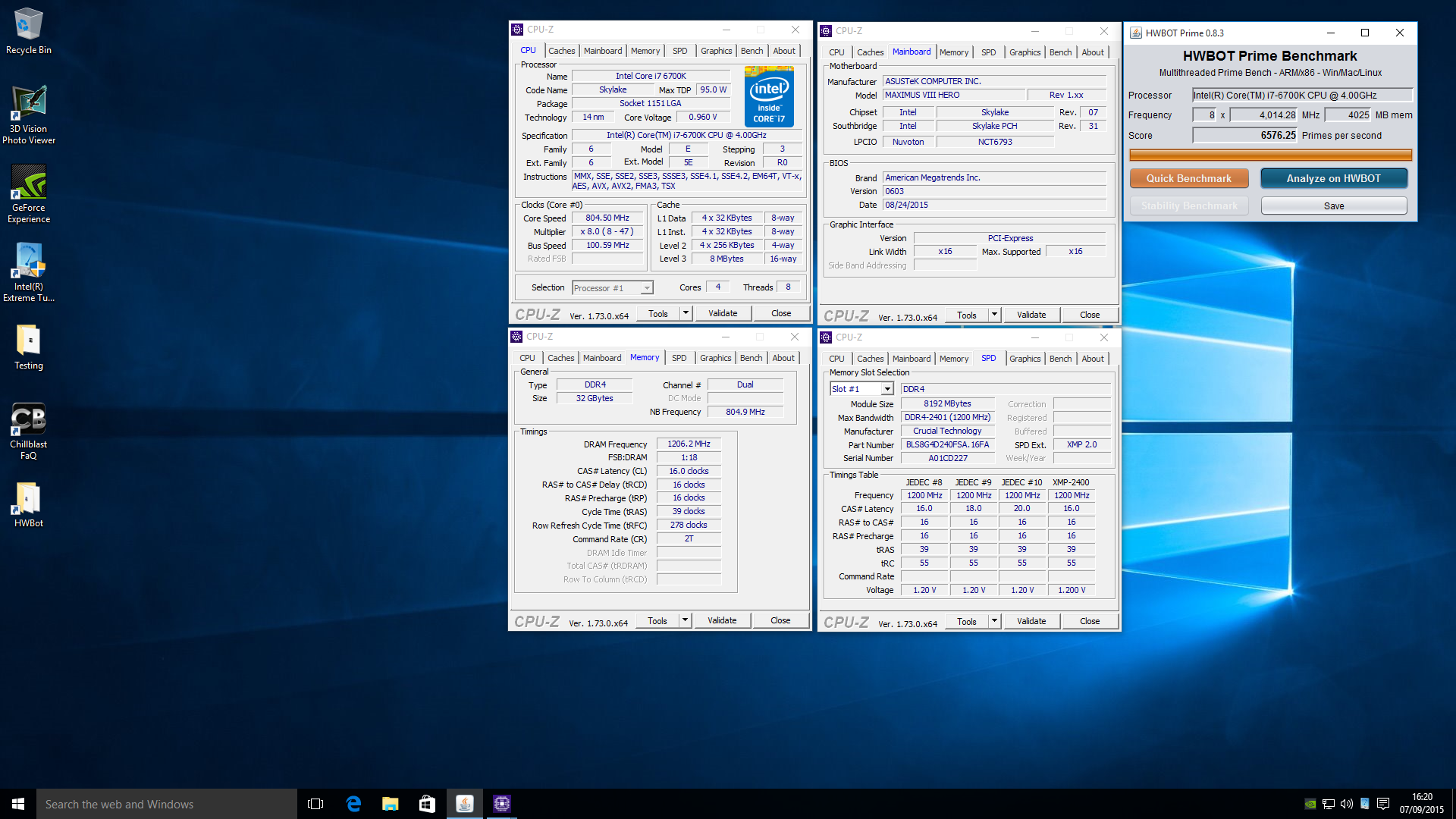The width and height of the screenshot is (1456, 819).
Task: Open the HWBot desktop folder
Action: 29,505
